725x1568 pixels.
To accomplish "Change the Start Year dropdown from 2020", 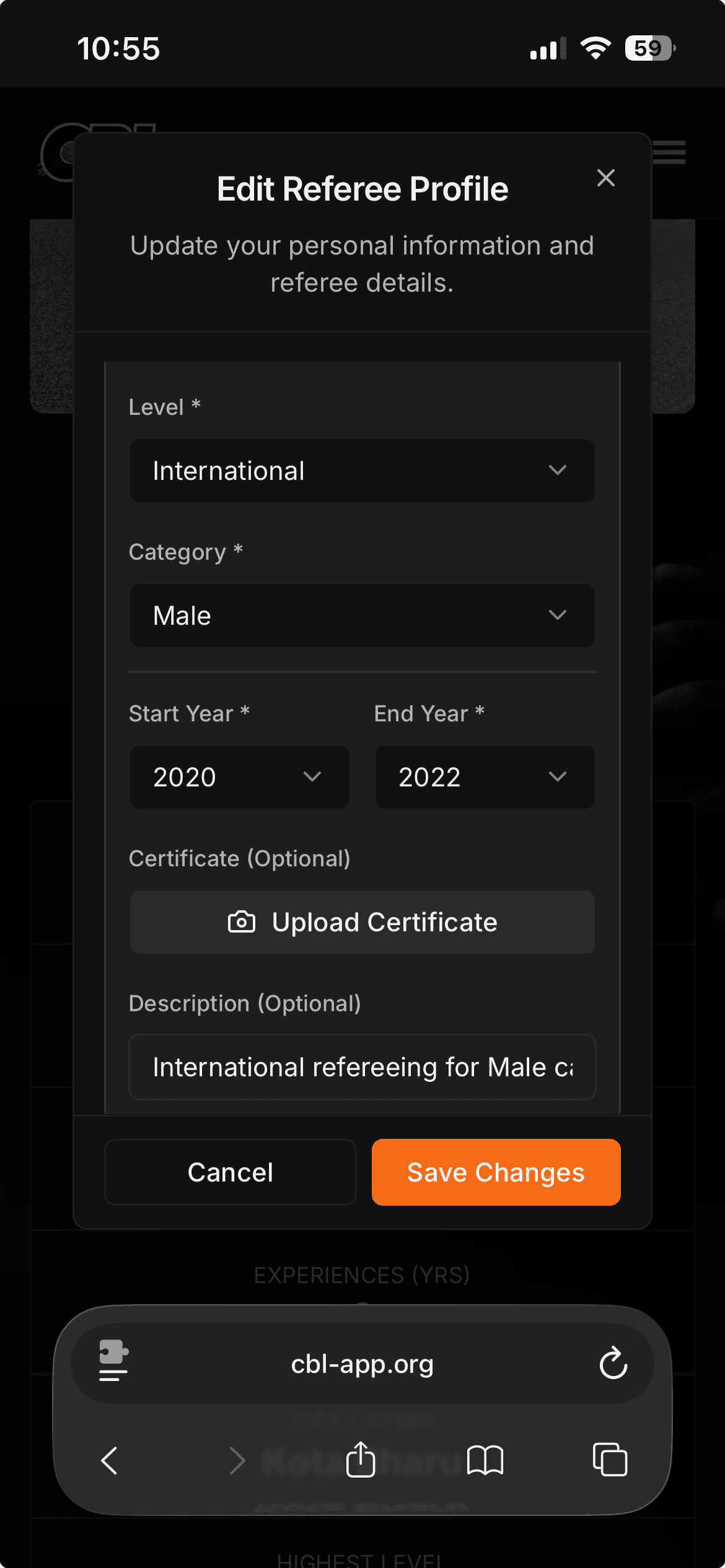I will pos(239,777).
